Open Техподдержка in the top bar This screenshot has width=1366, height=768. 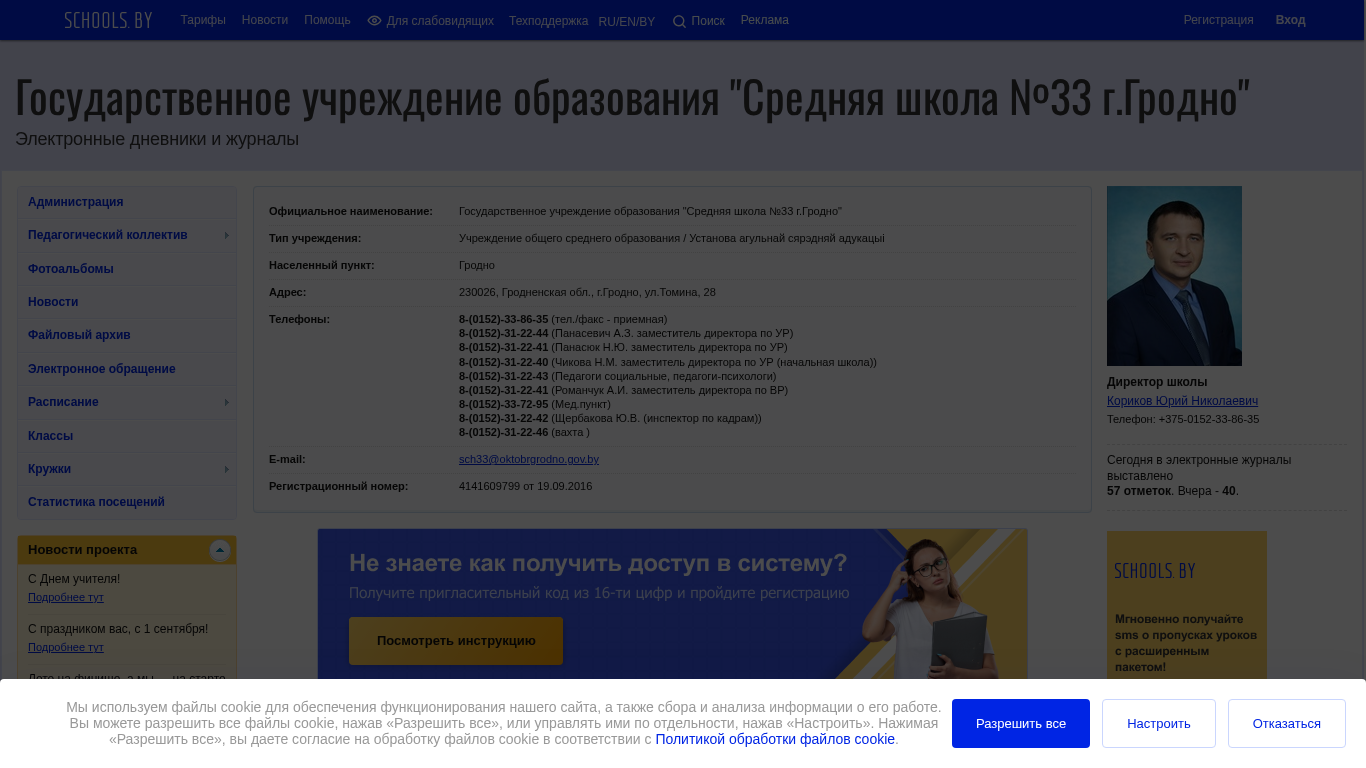[548, 21]
